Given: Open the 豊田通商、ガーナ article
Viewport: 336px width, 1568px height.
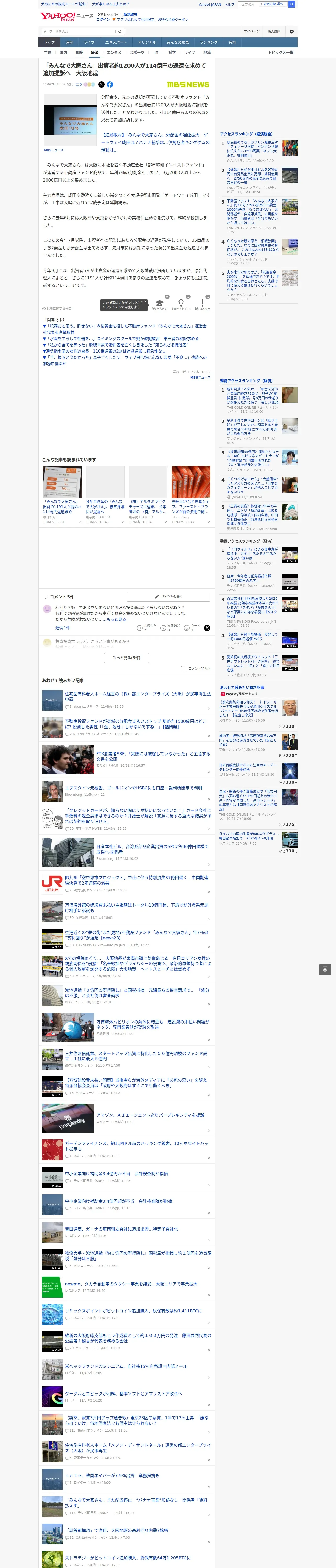Looking at the screenshot, I should [x=121, y=1229].
